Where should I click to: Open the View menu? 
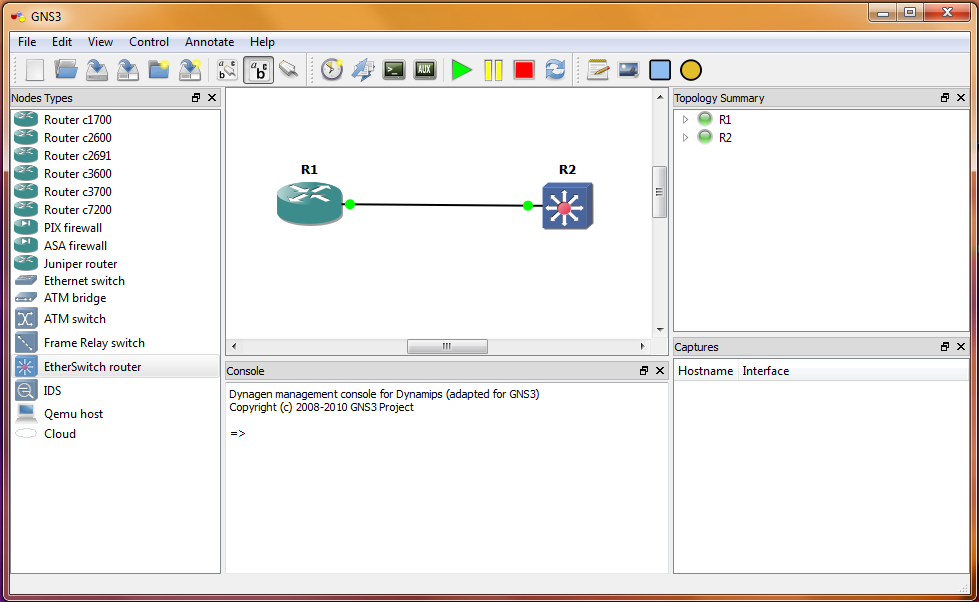click(100, 42)
